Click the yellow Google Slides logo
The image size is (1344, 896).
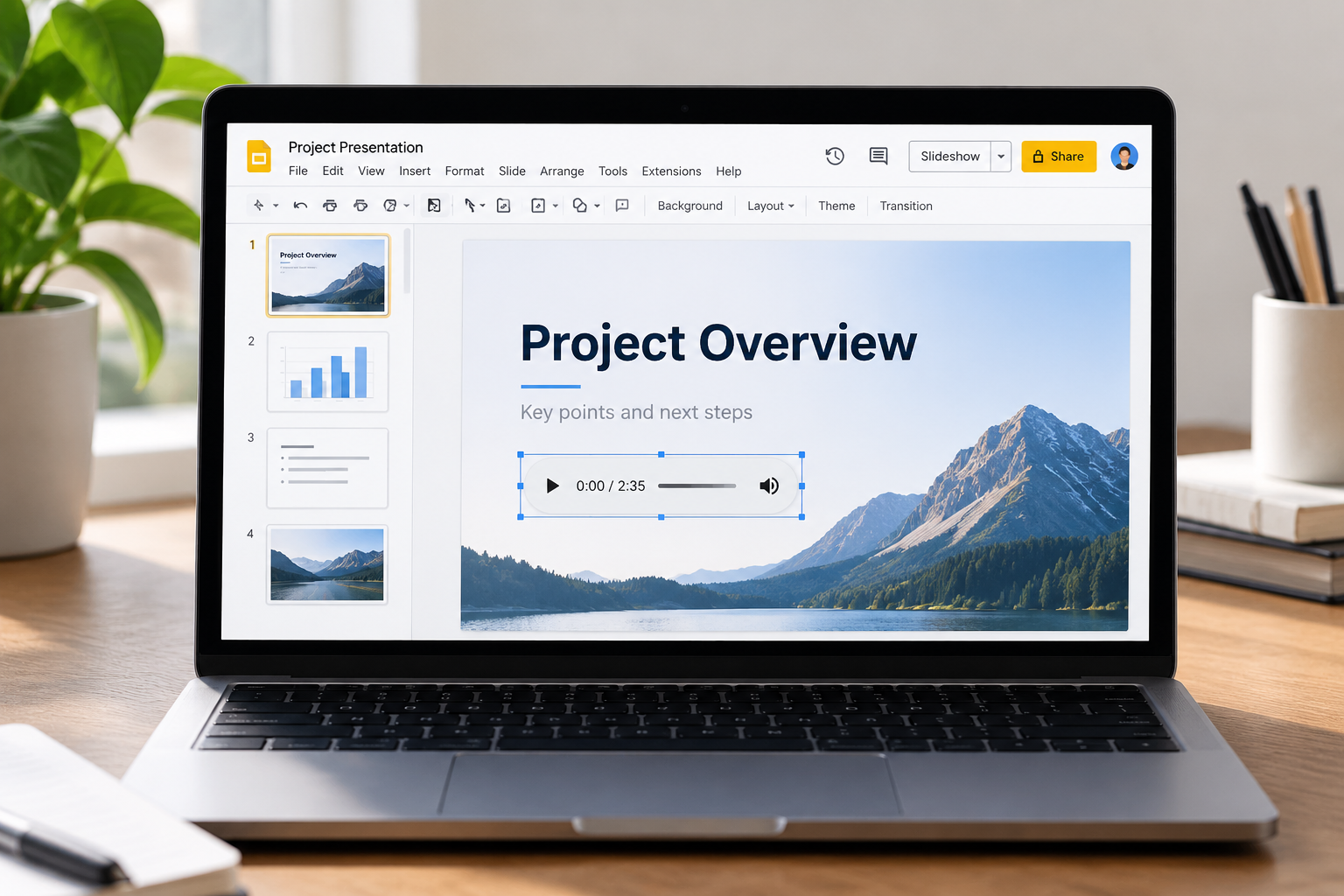click(259, 157)
